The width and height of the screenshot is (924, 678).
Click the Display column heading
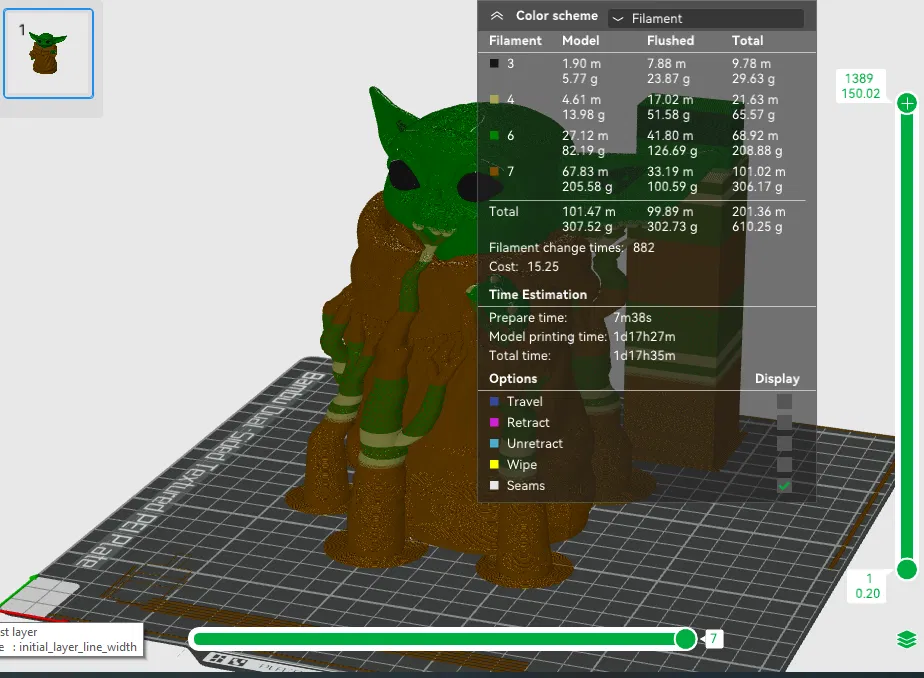tap(777, 379)
